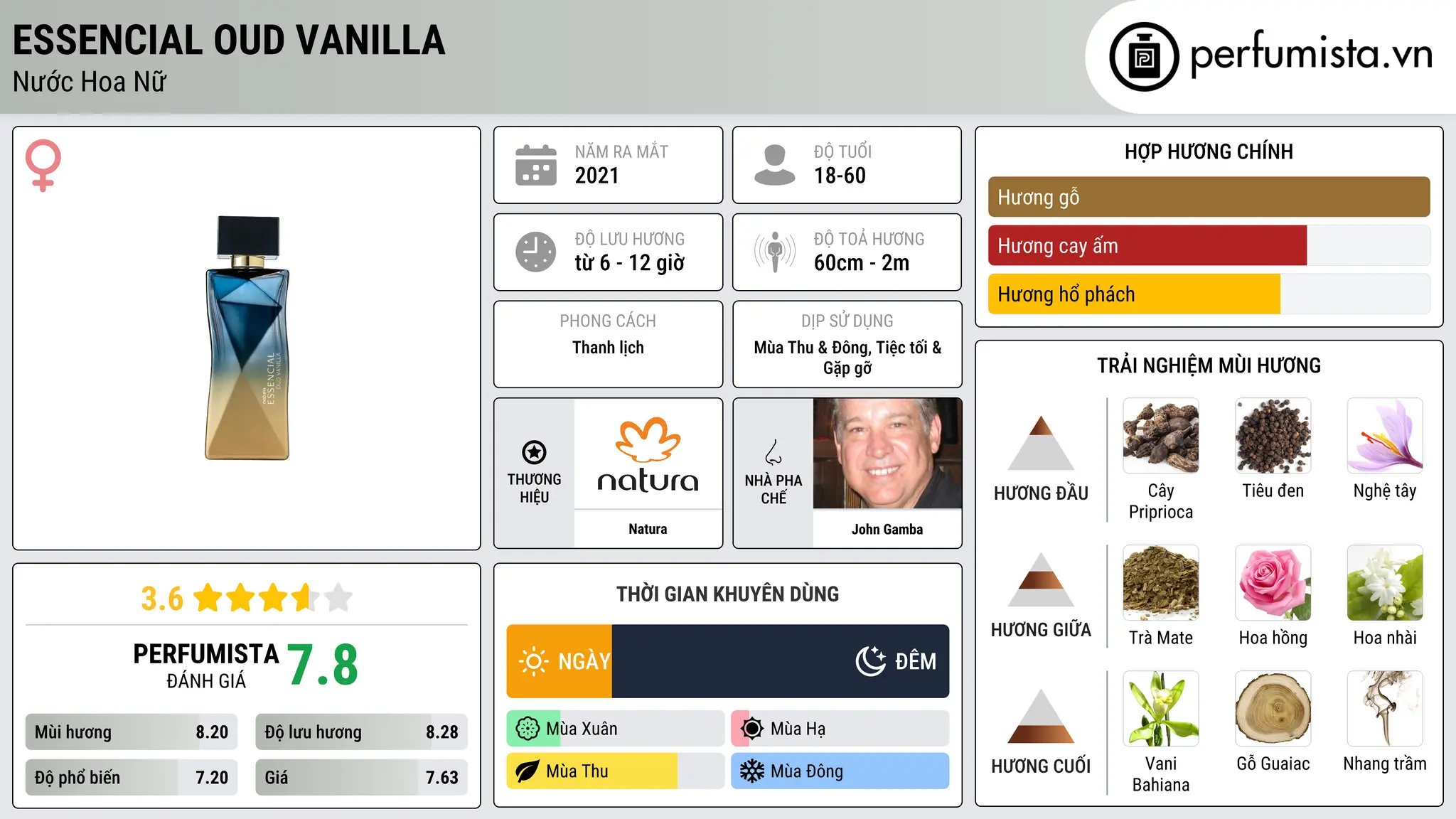Click the style value Thanh lịch
The height and width of the screenshot is (819, 1456).
point(608,348)
